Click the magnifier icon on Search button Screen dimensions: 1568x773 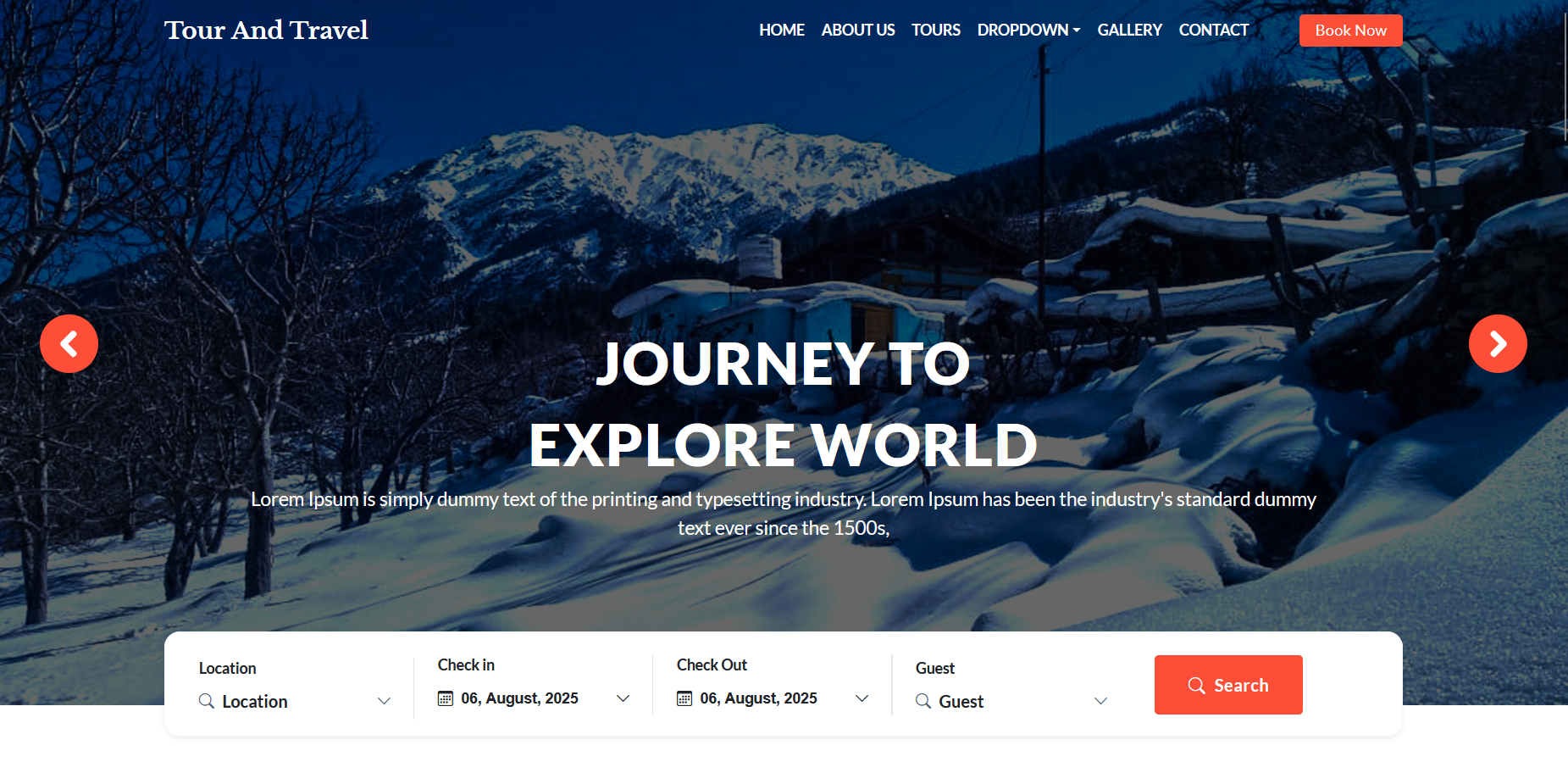(1196, 685)
